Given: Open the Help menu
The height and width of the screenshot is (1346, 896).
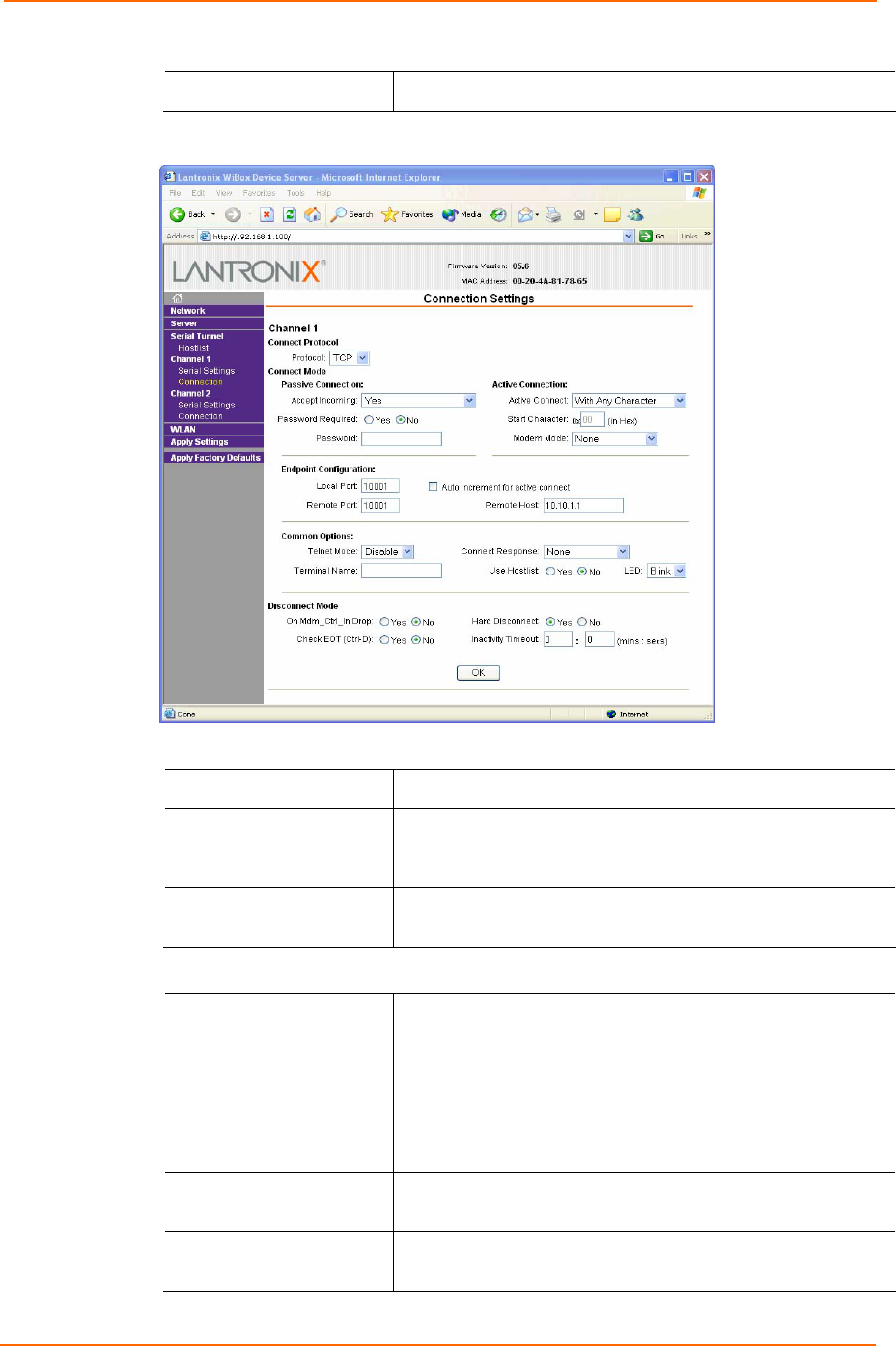Looking at the screenshot, I should (323, 193).
